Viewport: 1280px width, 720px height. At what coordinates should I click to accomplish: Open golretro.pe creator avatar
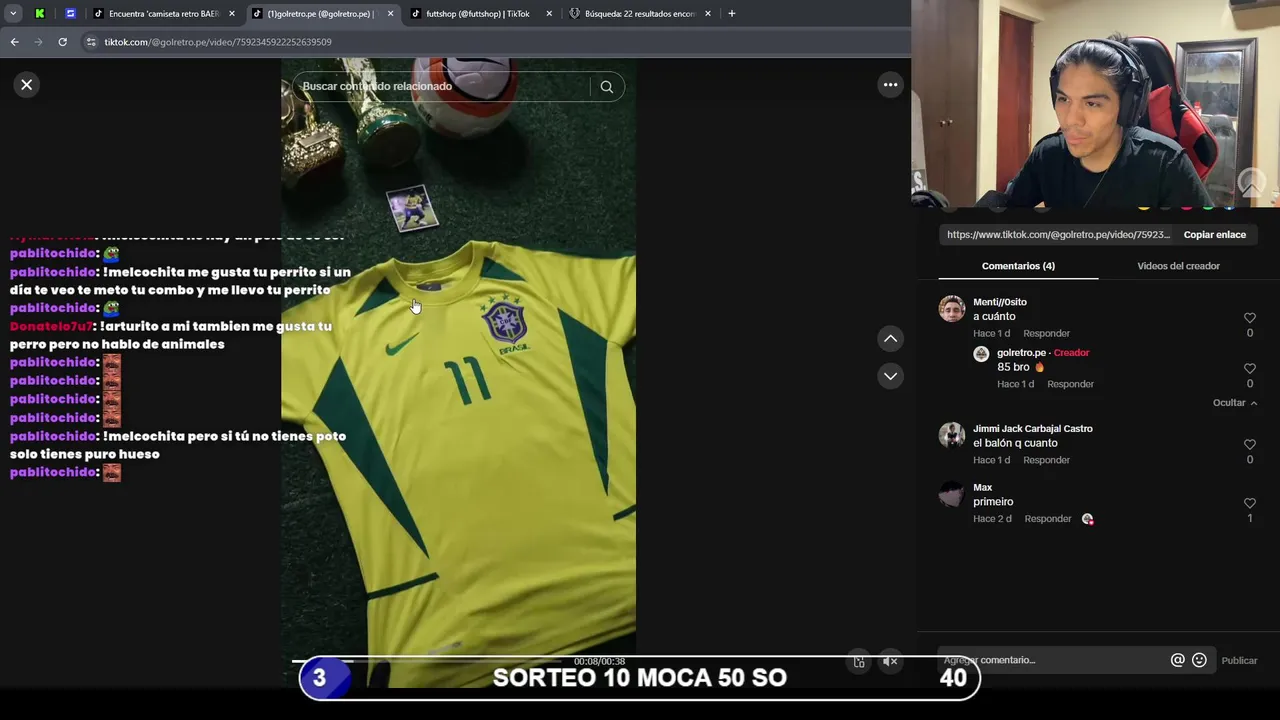point(981,354)
